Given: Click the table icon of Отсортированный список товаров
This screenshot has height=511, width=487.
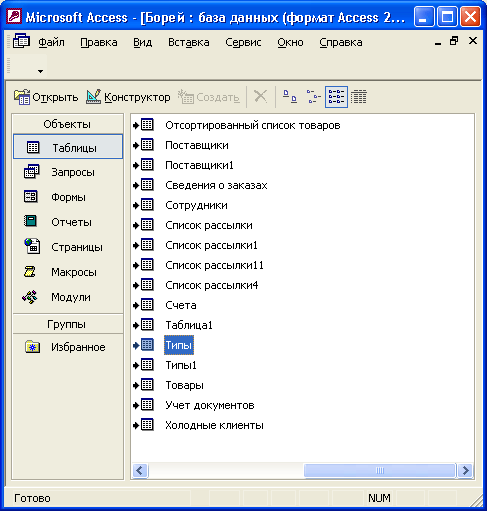Looking at the screenshot, I should [x=147, y=125].
